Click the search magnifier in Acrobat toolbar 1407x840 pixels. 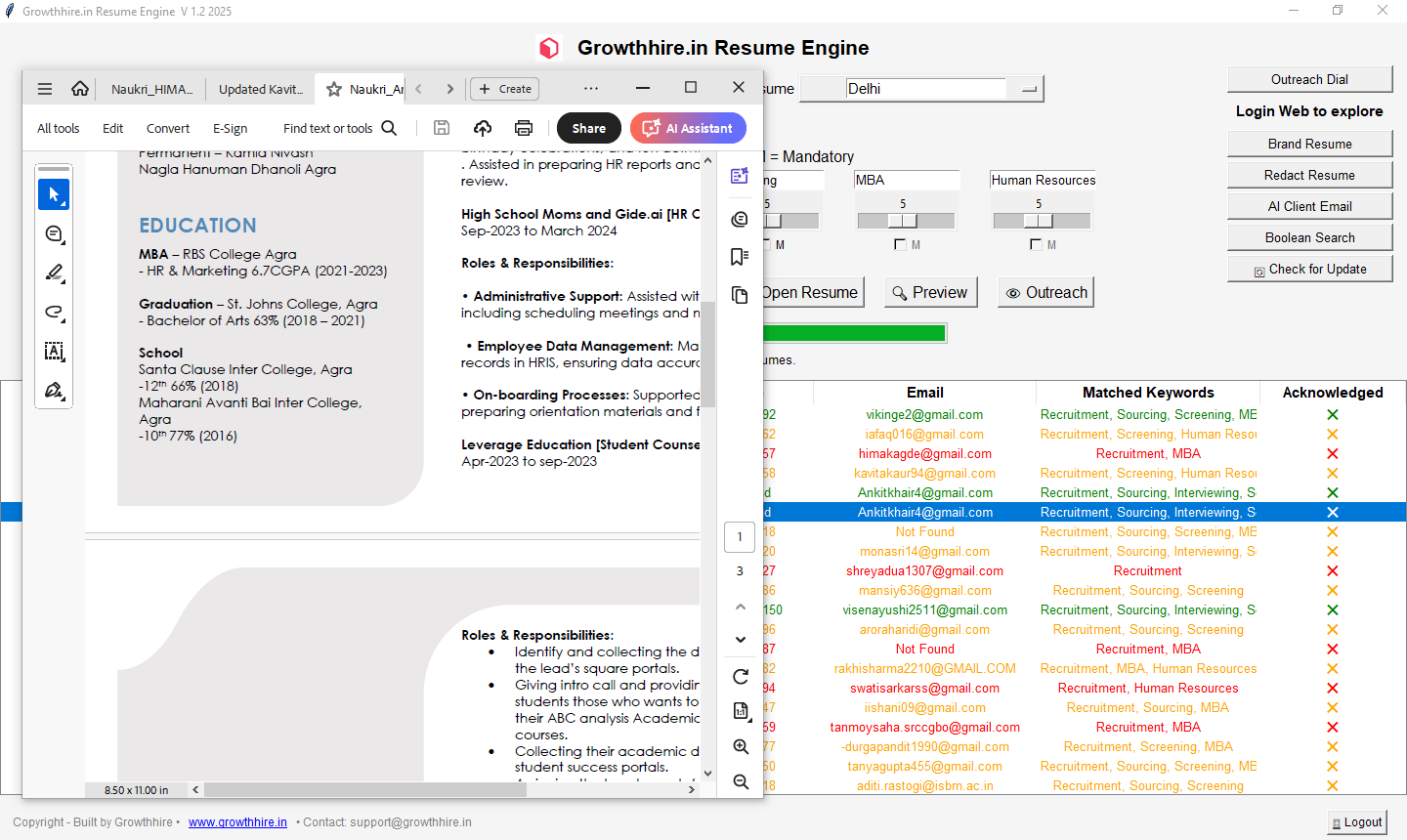tap(389, 128)
